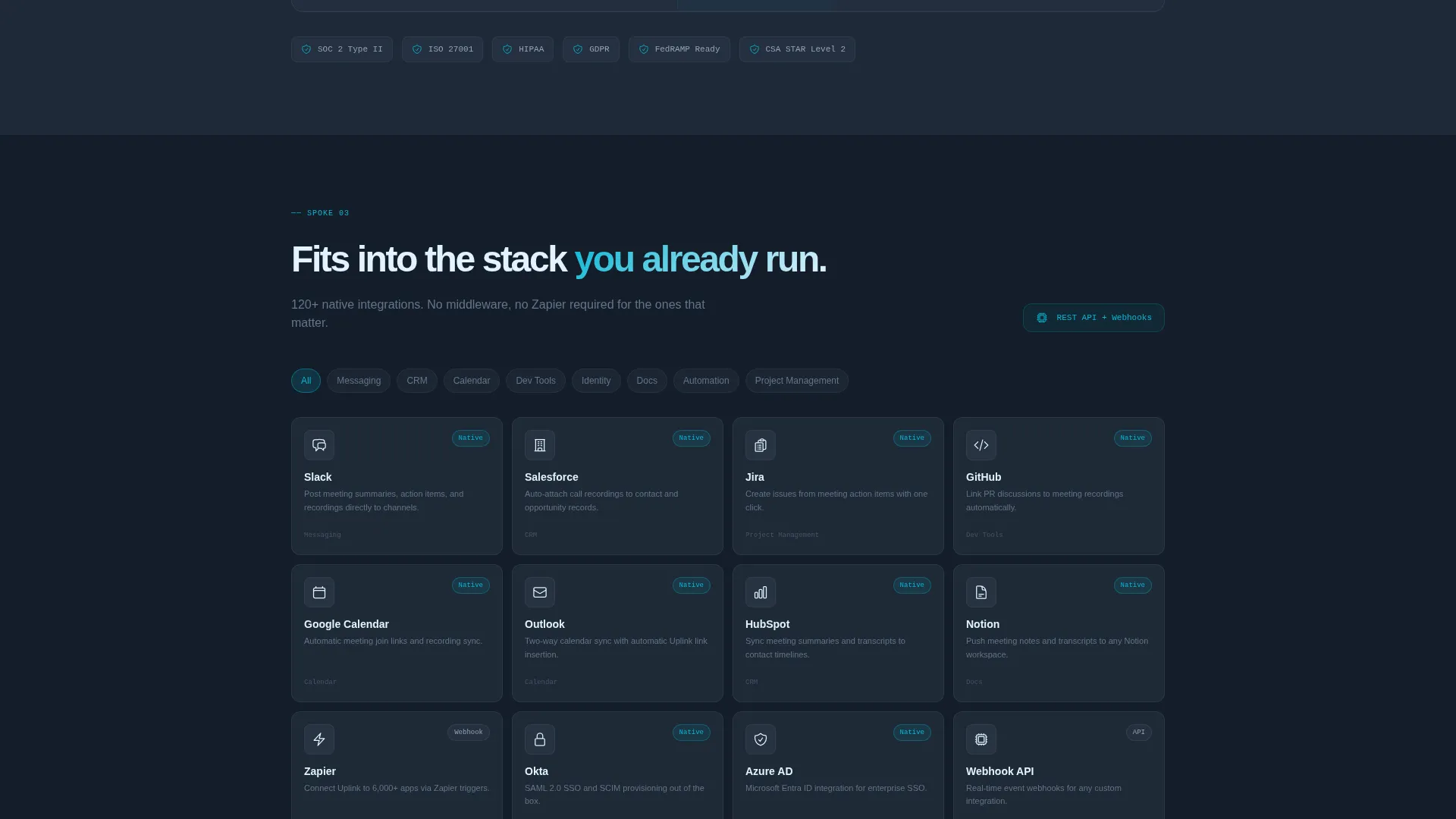Image resolution: width=1456 pixels, height=819 pixels.
Task: Click the Slack chat bubble icon
Action: 319,445
